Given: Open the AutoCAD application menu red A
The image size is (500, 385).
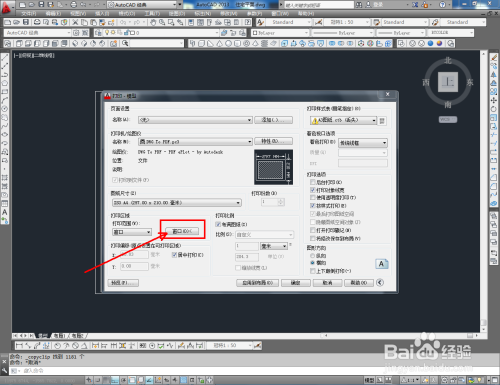Looking at the screenshot, I should coord(7,7).
